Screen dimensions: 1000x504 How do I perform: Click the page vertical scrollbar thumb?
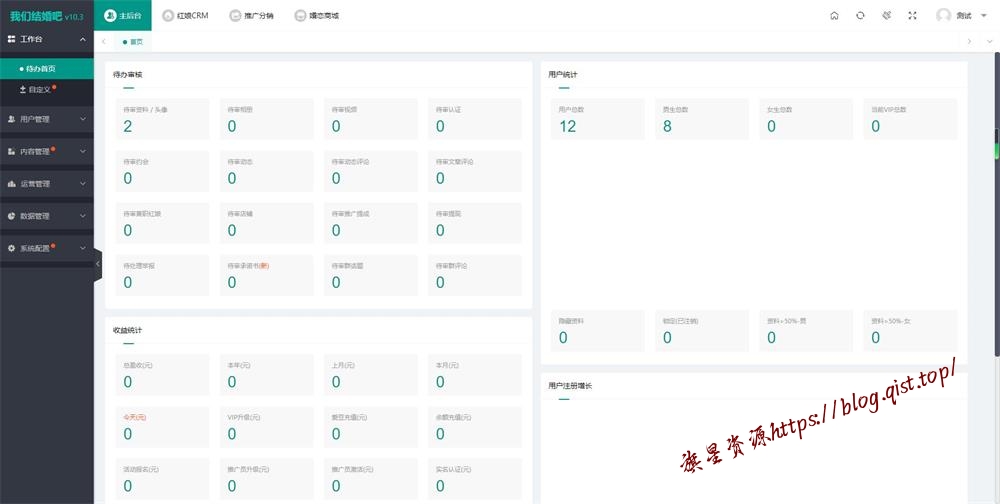(996, 145)
